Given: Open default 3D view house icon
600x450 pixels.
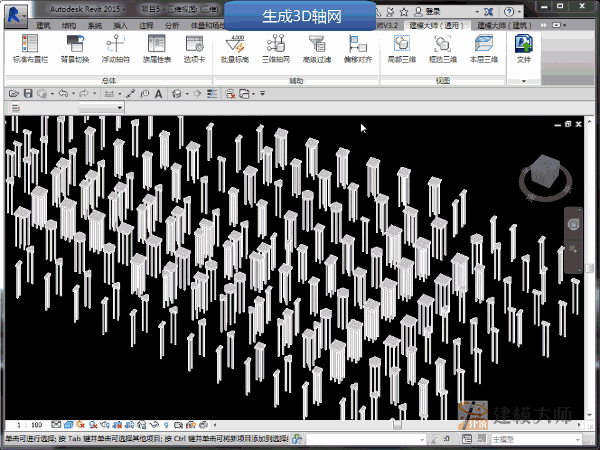Looking at the screenshot, I should [177, 93].
